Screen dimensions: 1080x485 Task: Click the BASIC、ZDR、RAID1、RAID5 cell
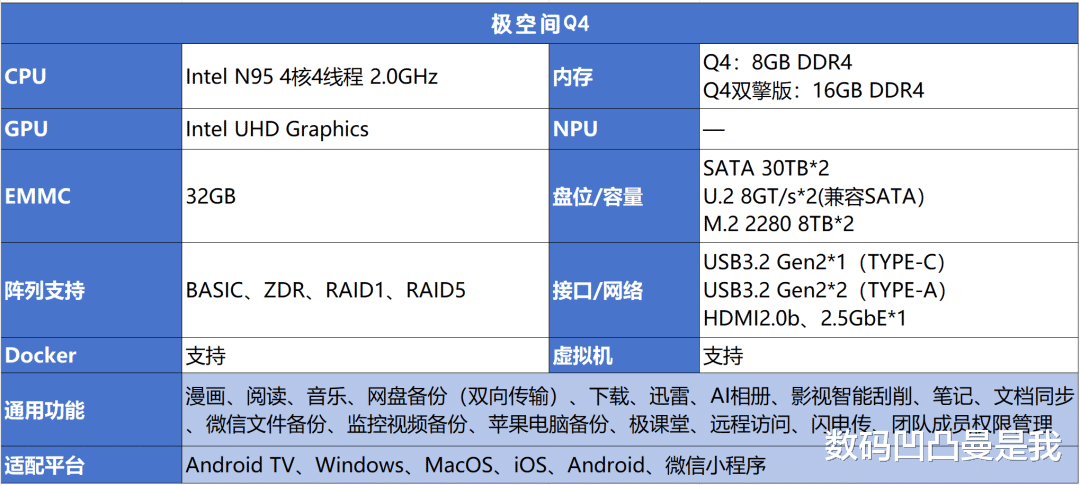pyautogui.click(x=326, y=291)
